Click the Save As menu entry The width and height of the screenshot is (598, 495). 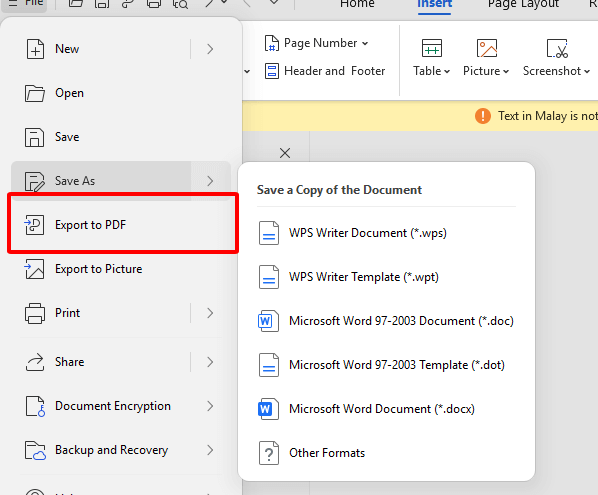click(x=101, y=181)
